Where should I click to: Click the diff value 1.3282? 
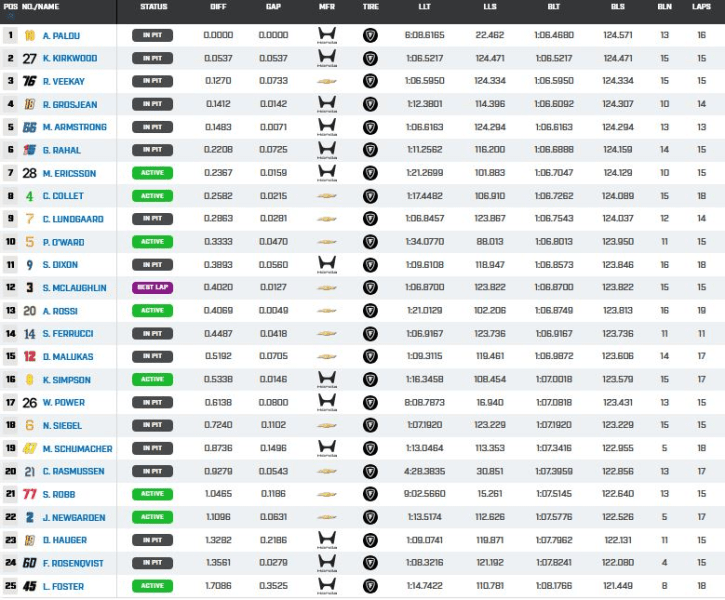click(218, 539)
